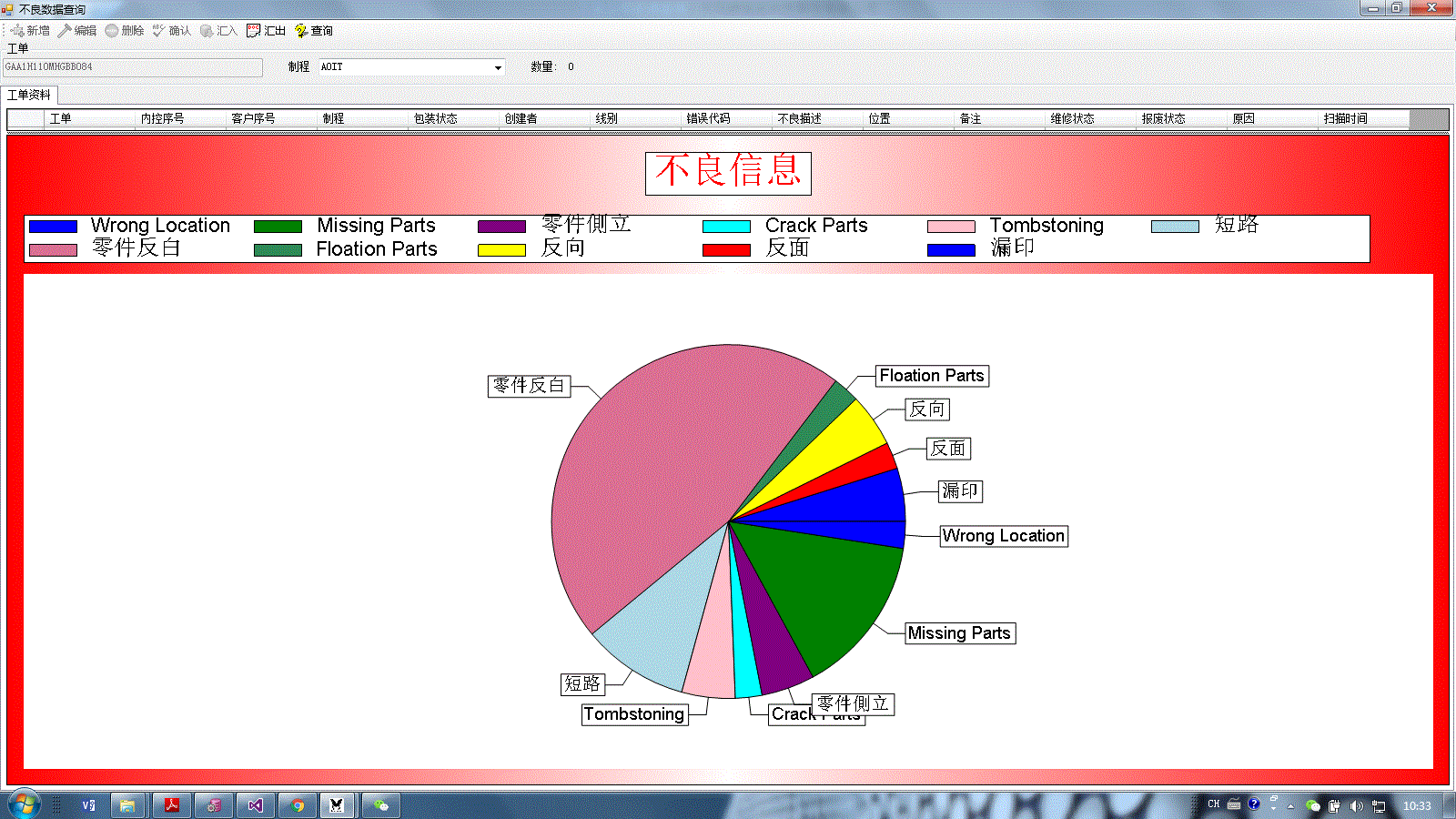
Task: Click the 备注 column header
Action: coord(999,119)
